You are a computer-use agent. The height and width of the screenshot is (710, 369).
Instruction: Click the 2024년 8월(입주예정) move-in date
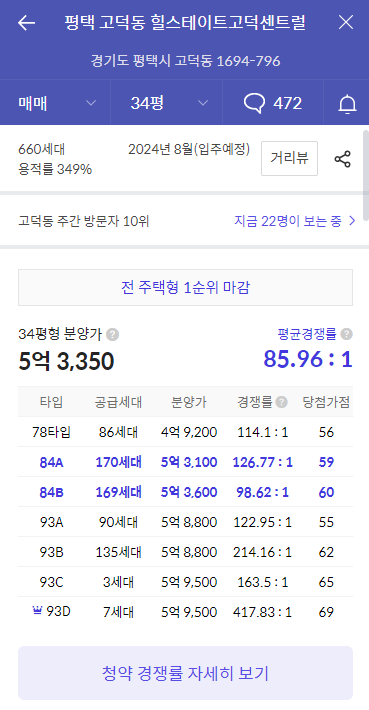[189, 149]
